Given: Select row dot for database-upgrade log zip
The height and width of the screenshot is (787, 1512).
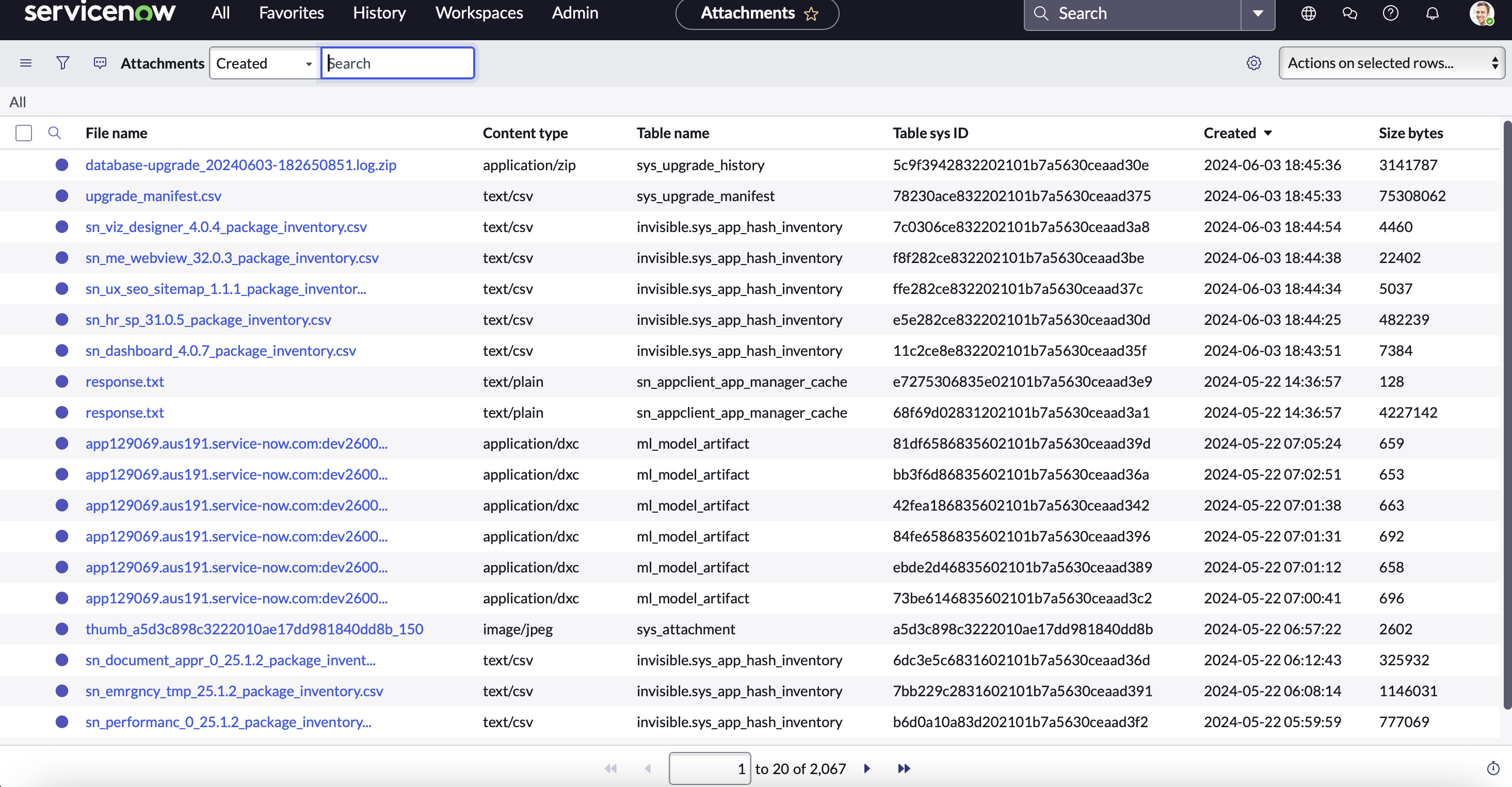Looking at the screenshot, I should [61, 165].
